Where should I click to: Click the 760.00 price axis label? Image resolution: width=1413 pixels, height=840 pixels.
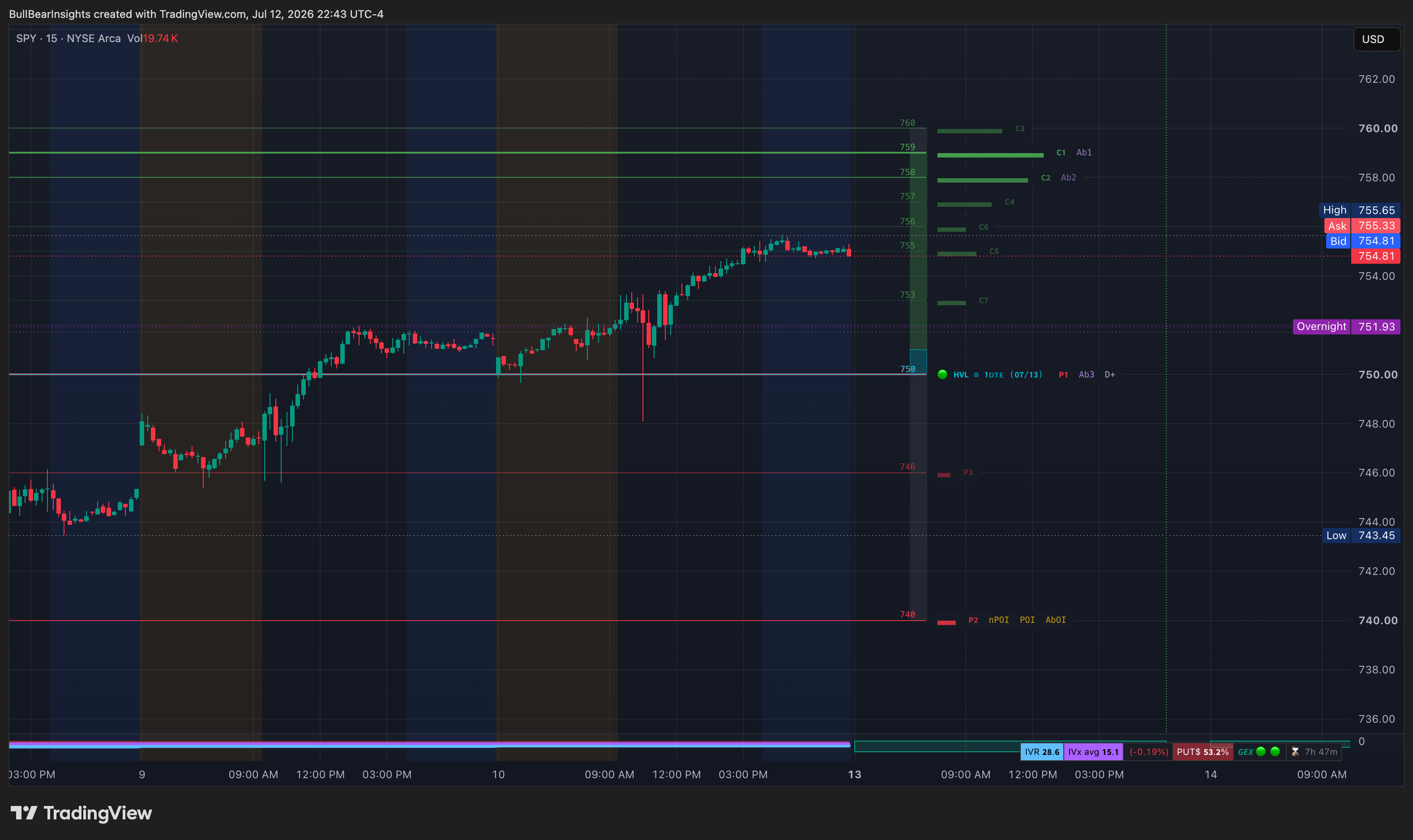[x=1377, y=129]
